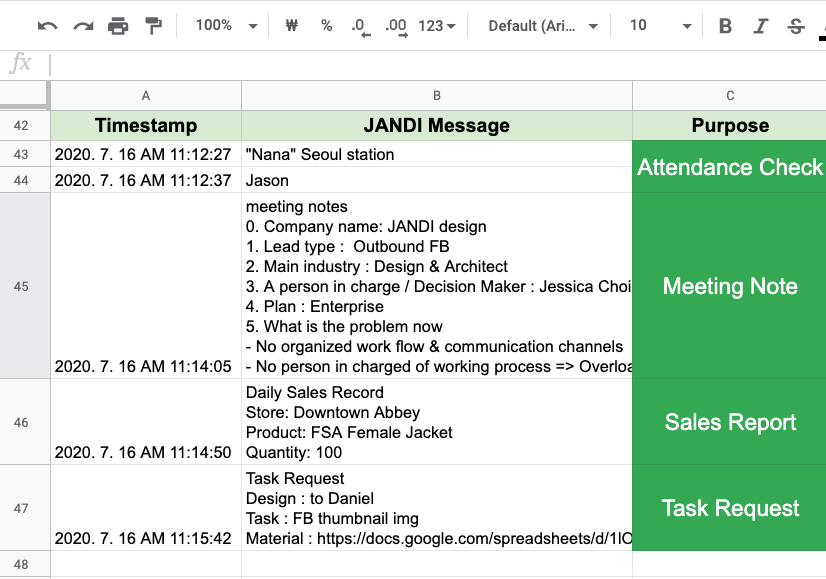Format as currency with the ₩ icon
This screenshot has height=579, width=826.
pos(291,26)
